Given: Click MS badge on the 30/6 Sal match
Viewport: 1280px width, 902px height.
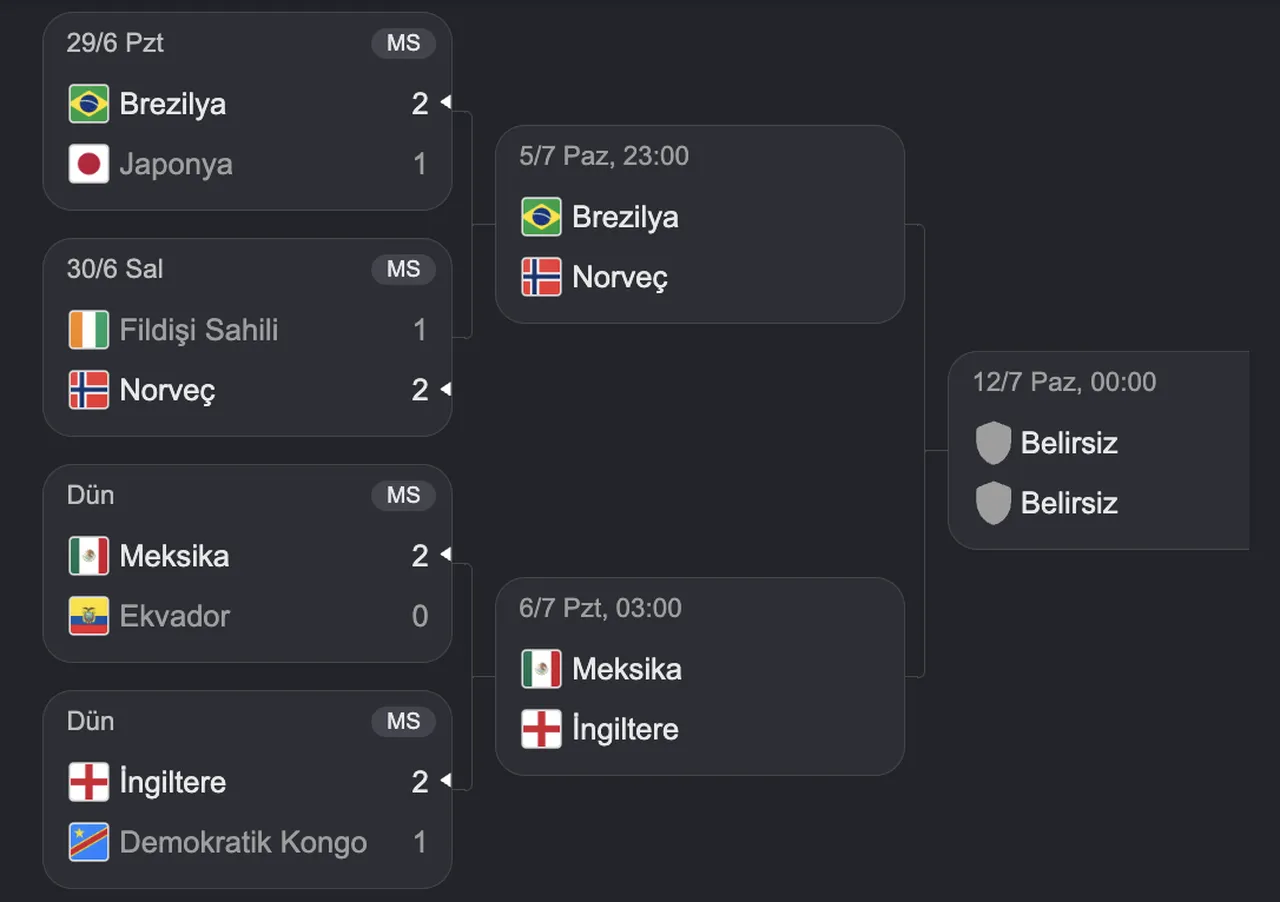Looking at the screenshot, I should pyautogui.click(x=404, y=269).
